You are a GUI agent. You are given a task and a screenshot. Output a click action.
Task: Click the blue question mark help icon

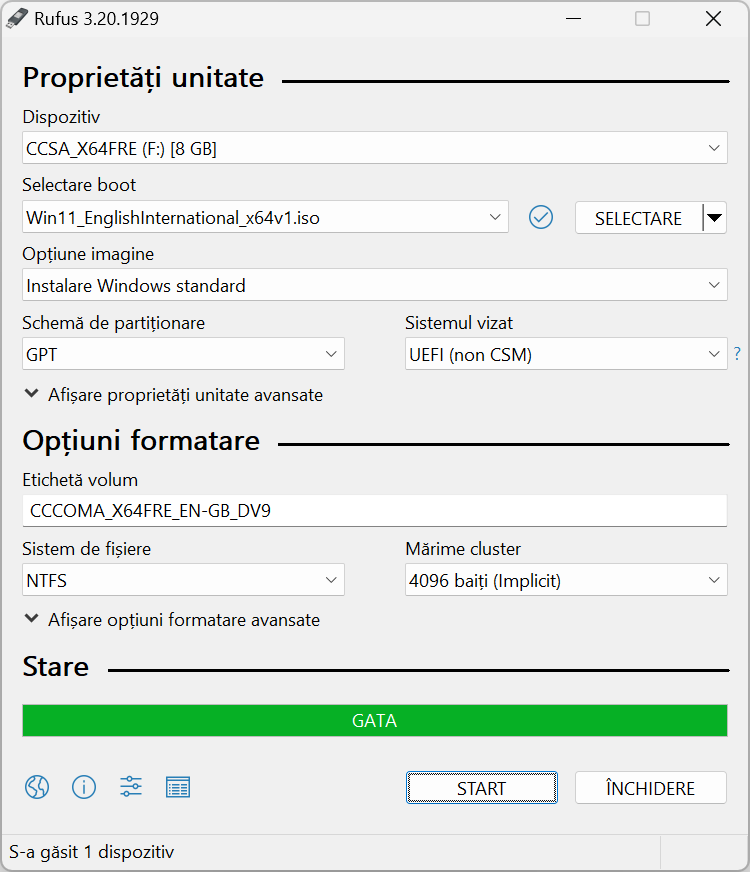click(x=737, y=354)
